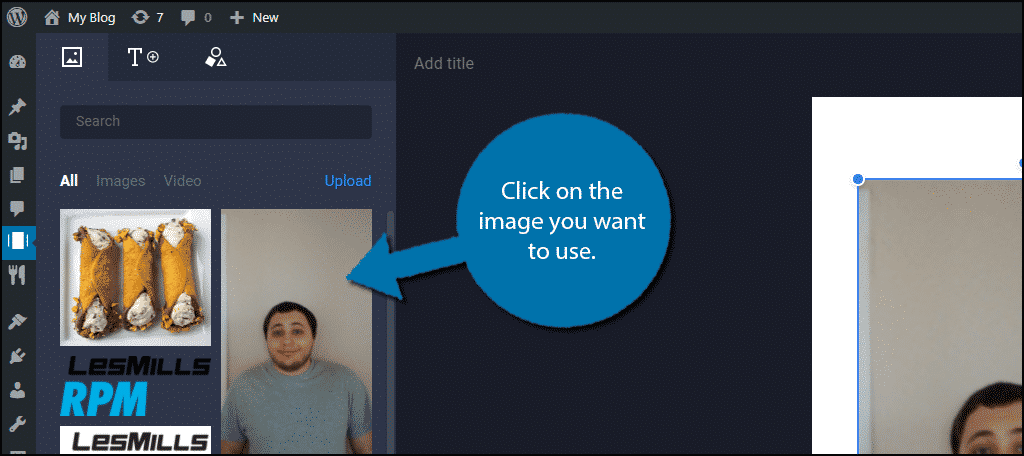Click the Add title field
The width and height of the screenshot is (1024, 456).
click(444, 63)
